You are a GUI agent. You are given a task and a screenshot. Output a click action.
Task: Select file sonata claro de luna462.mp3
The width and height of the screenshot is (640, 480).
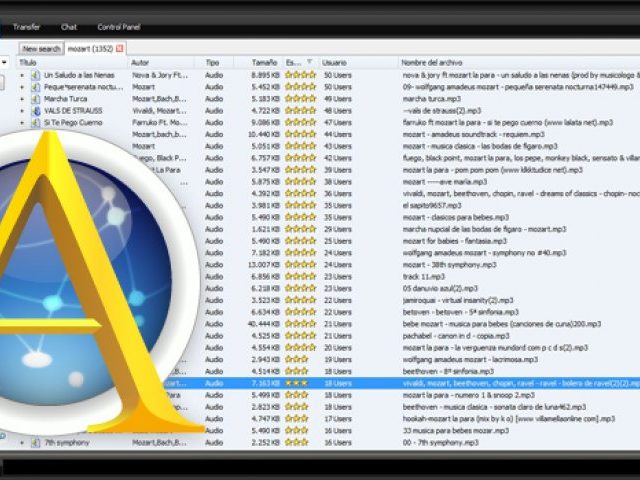(x=494, y=407)
